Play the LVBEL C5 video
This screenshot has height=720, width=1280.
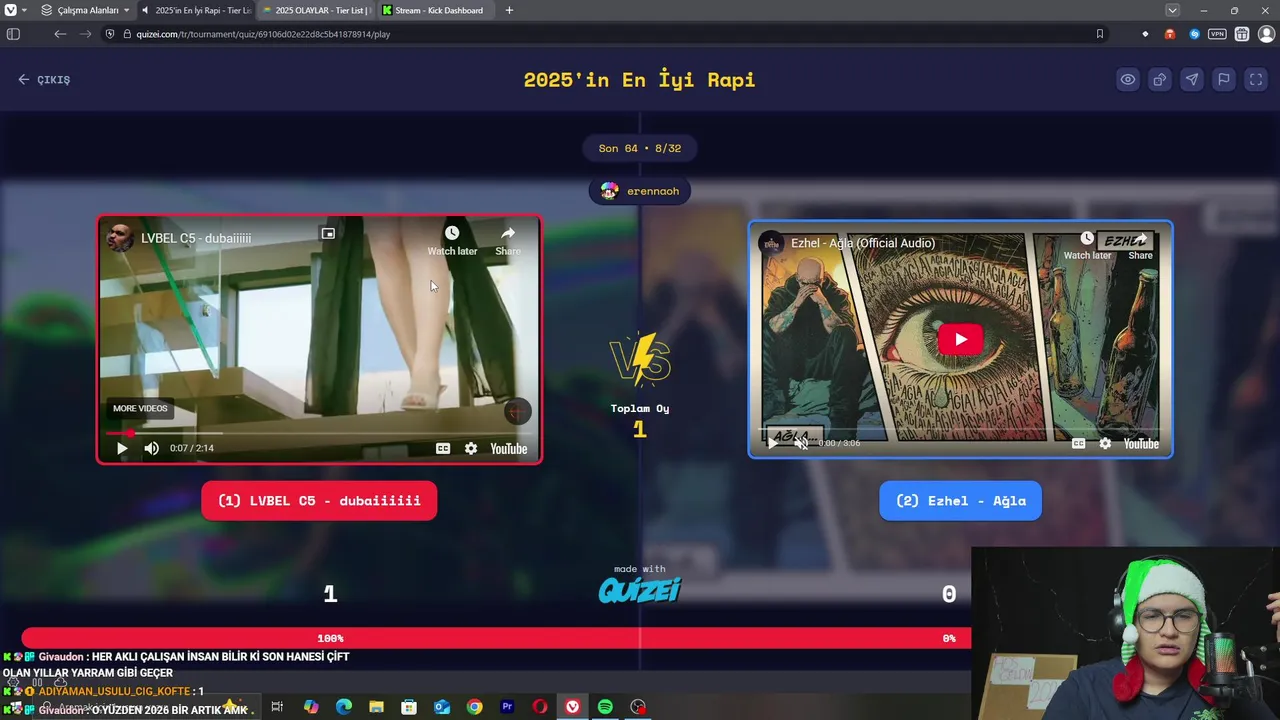click(x=122, y=449)
